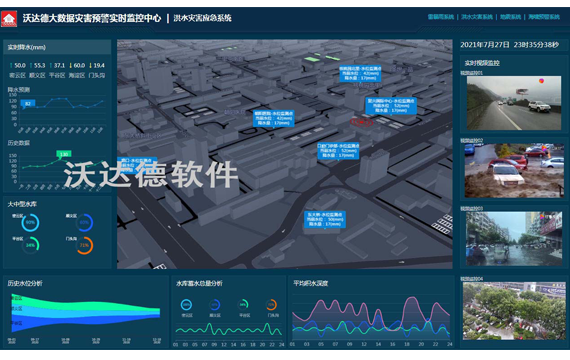Click the 历史水位分析 panel title

point(25,283)
